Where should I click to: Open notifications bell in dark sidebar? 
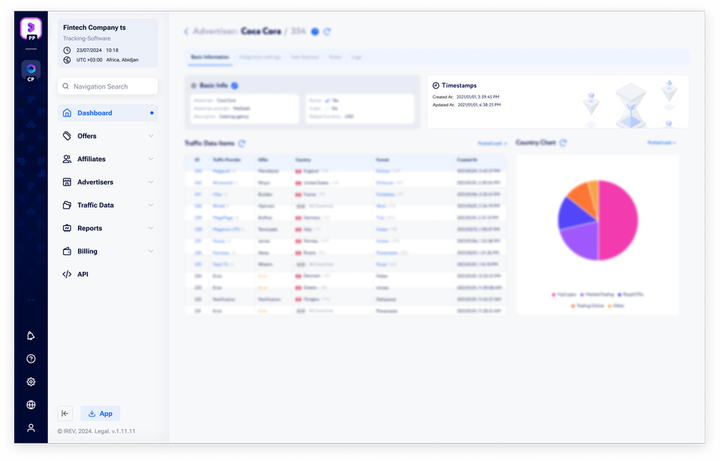(31, 336)
